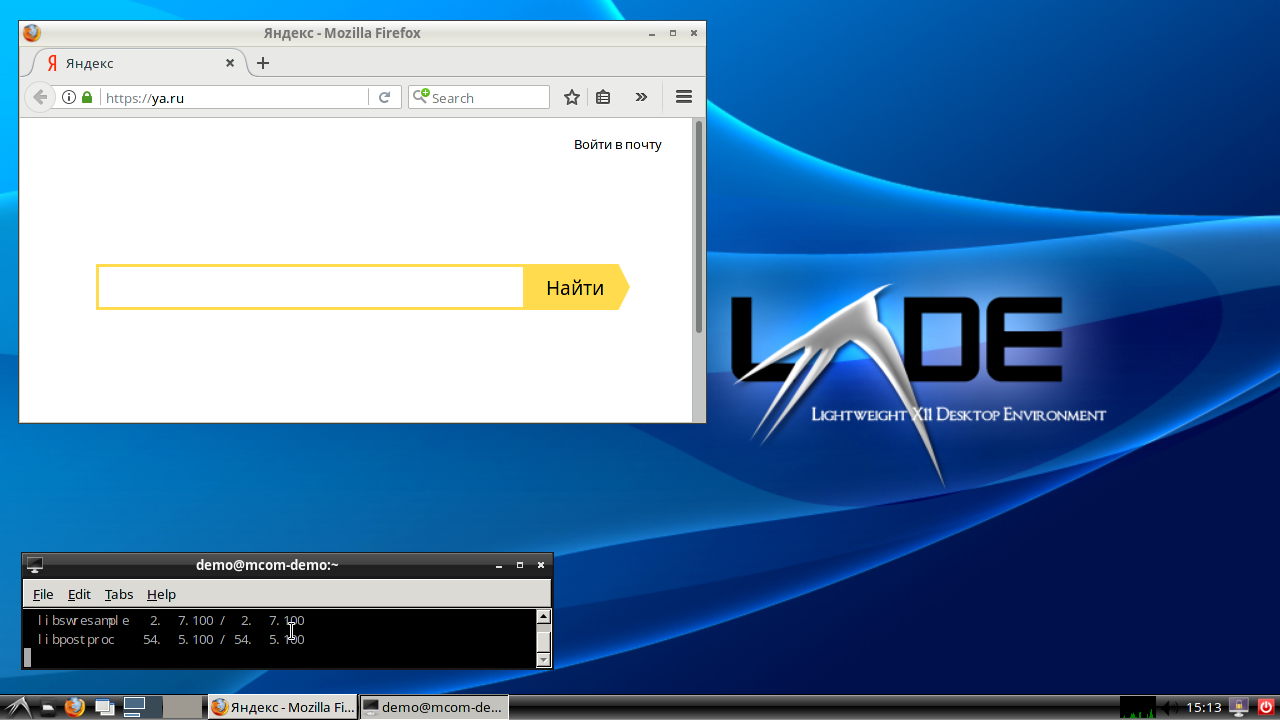
Task: Select the reading list clipboard icon
Action: click(x=603, y=97)
